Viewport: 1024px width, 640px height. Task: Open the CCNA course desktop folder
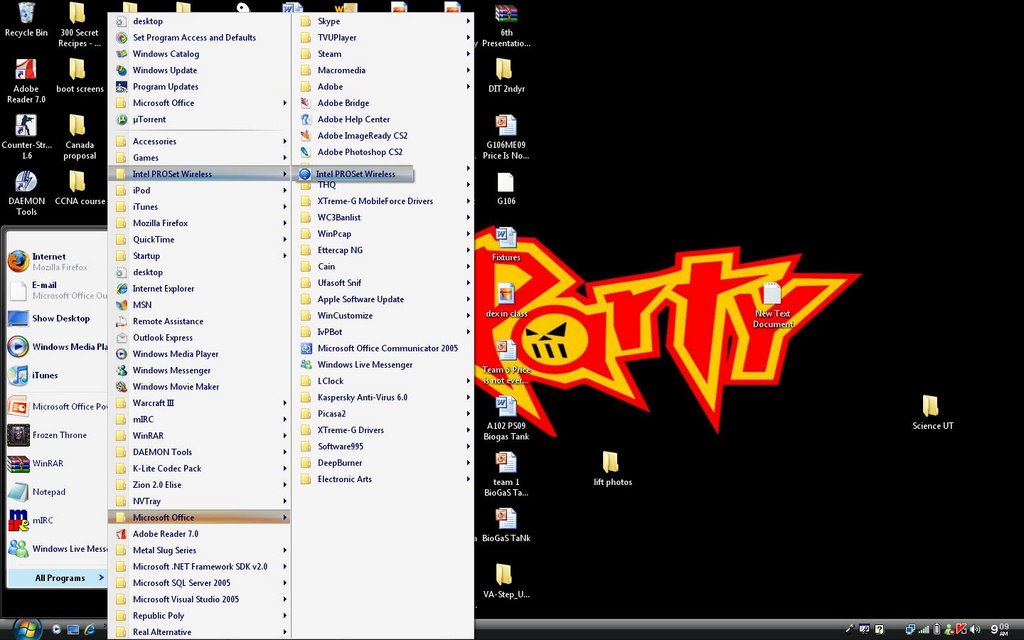(80, 187)
